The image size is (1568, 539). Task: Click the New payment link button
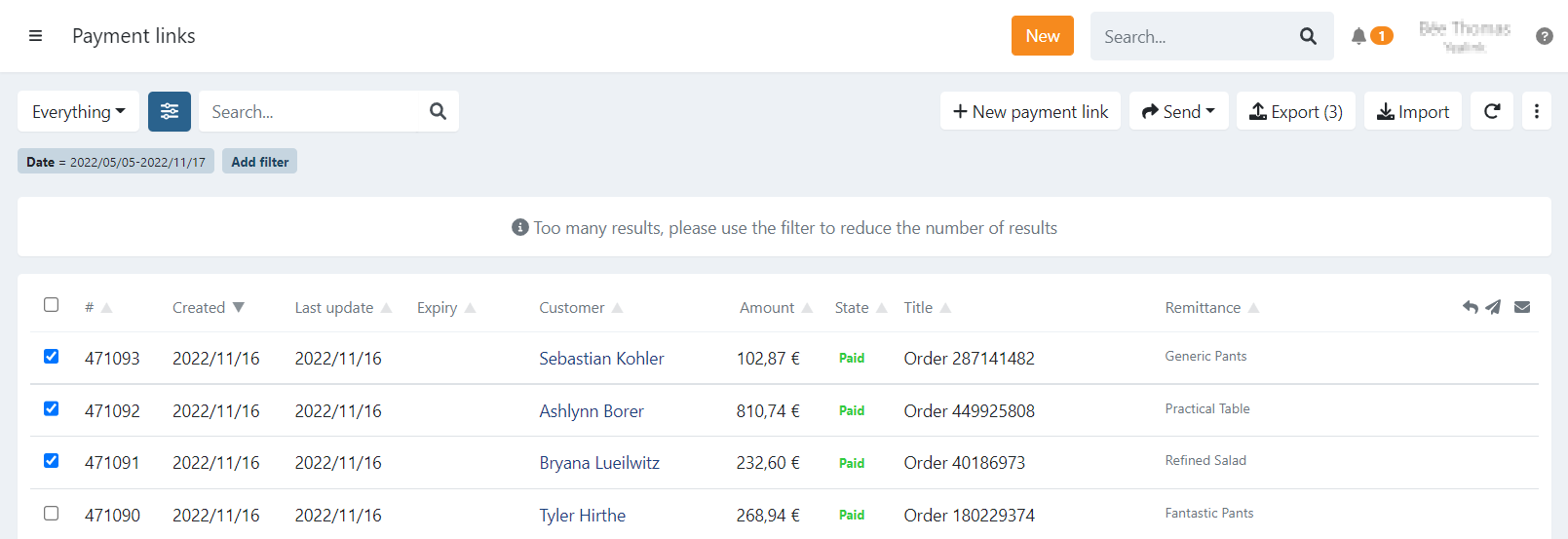1030,111
